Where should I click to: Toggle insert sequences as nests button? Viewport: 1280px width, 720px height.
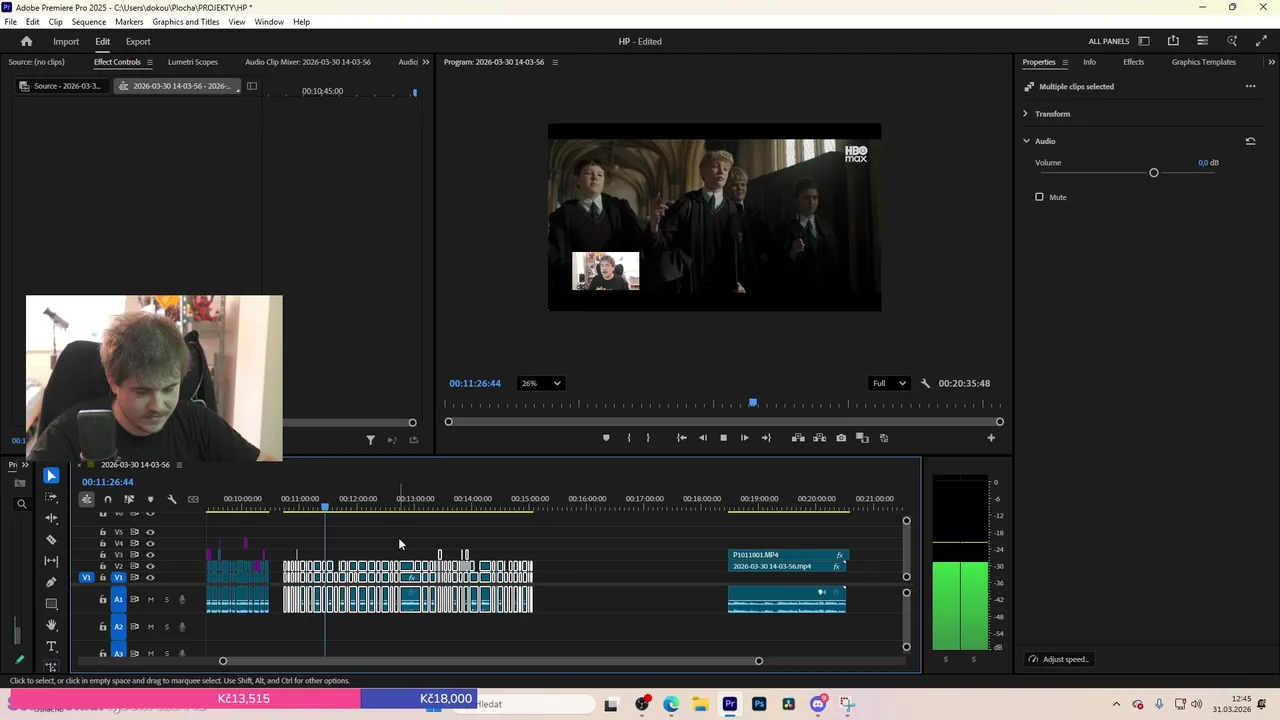pos(87,499)
